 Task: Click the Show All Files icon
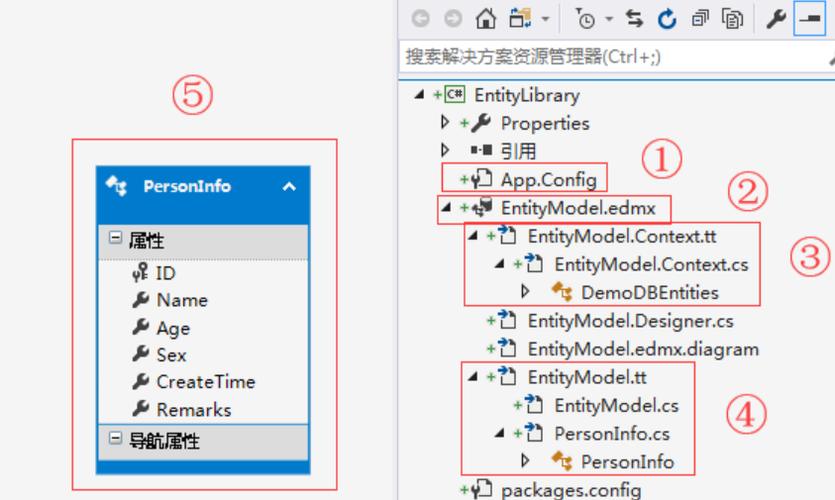(732, 19)
